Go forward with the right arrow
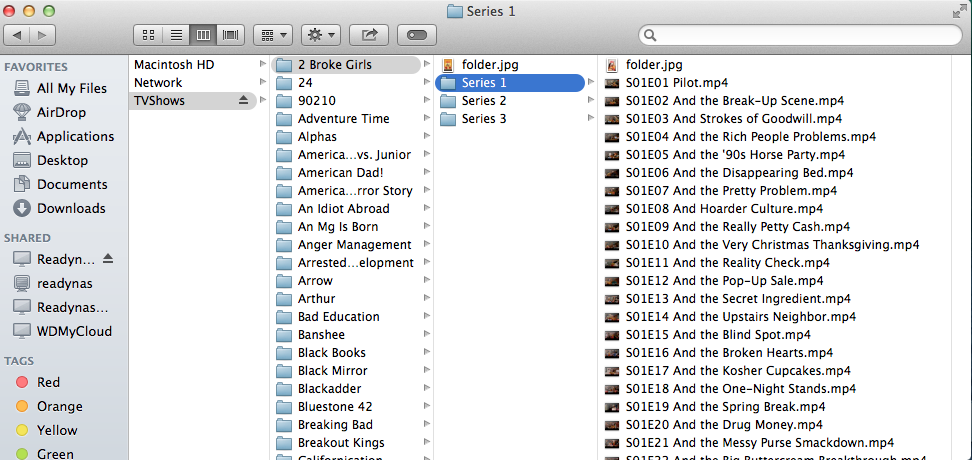972x460 pixels. [x=42, y=35]
